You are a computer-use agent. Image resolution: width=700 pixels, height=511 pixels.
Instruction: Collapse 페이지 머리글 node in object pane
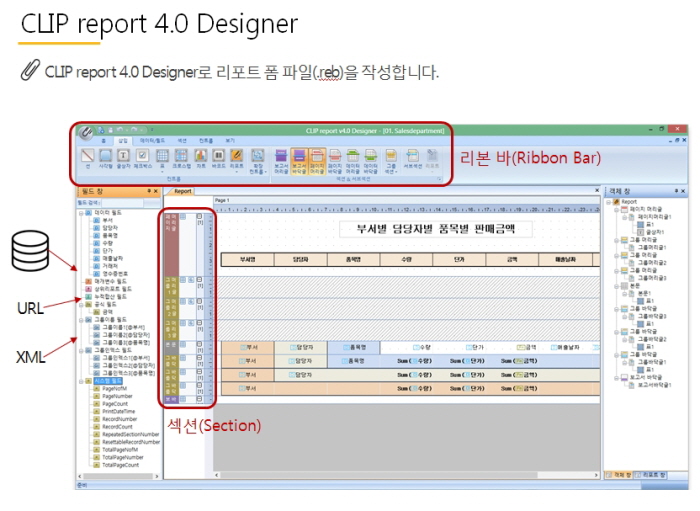coord(617,210)
